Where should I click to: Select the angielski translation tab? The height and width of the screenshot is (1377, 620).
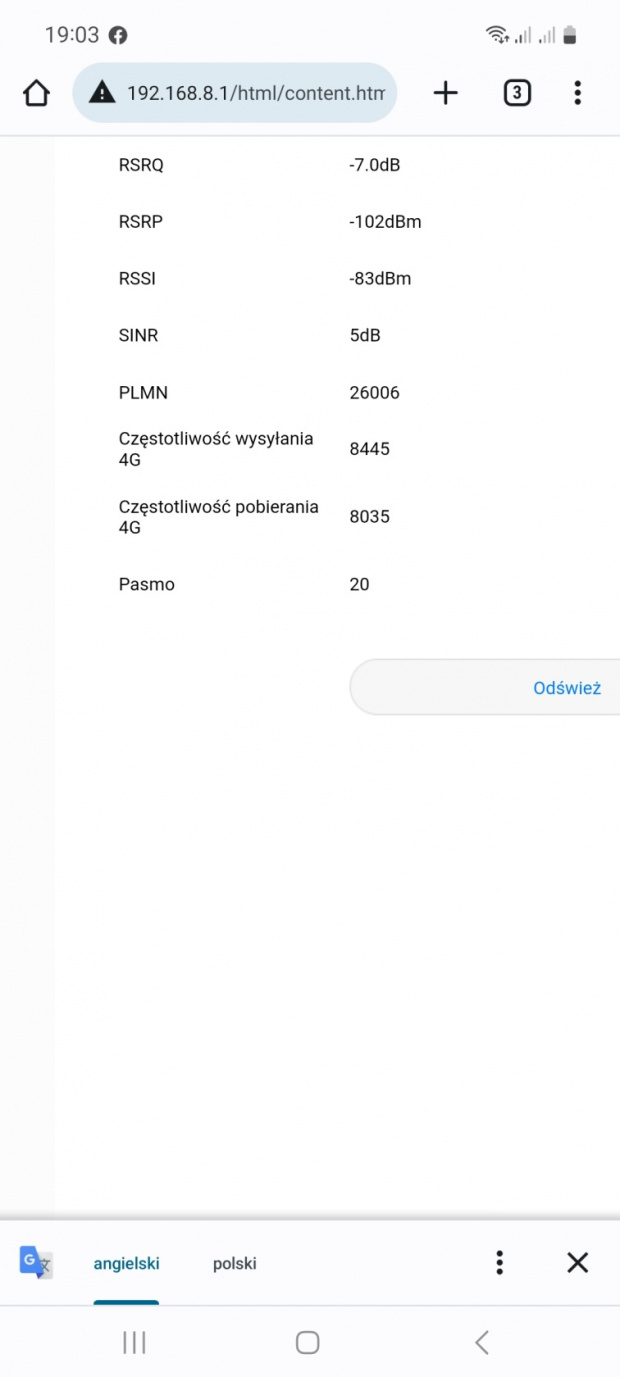point(127,1264)
